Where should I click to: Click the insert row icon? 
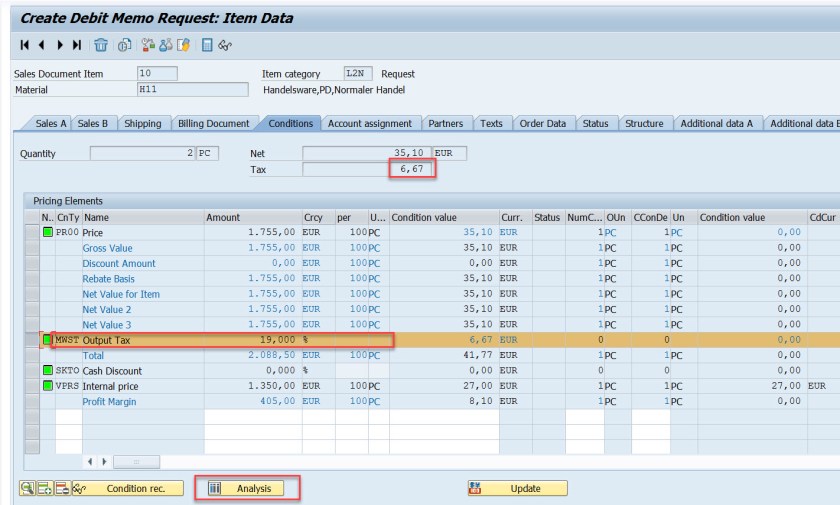click(x=44, y=489)
